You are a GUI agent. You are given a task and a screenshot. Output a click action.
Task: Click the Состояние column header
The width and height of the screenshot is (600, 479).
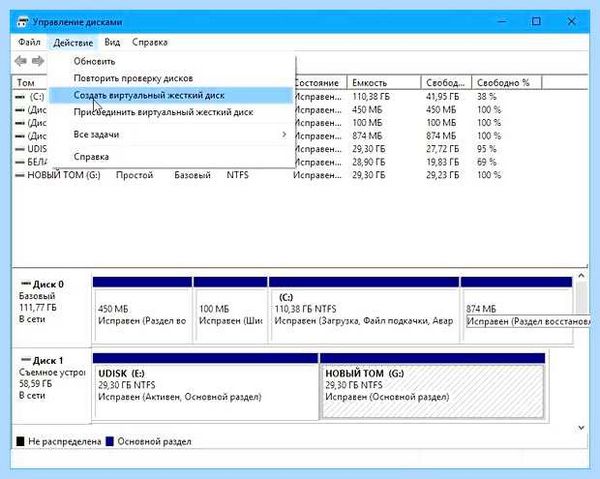coord(320,83)
